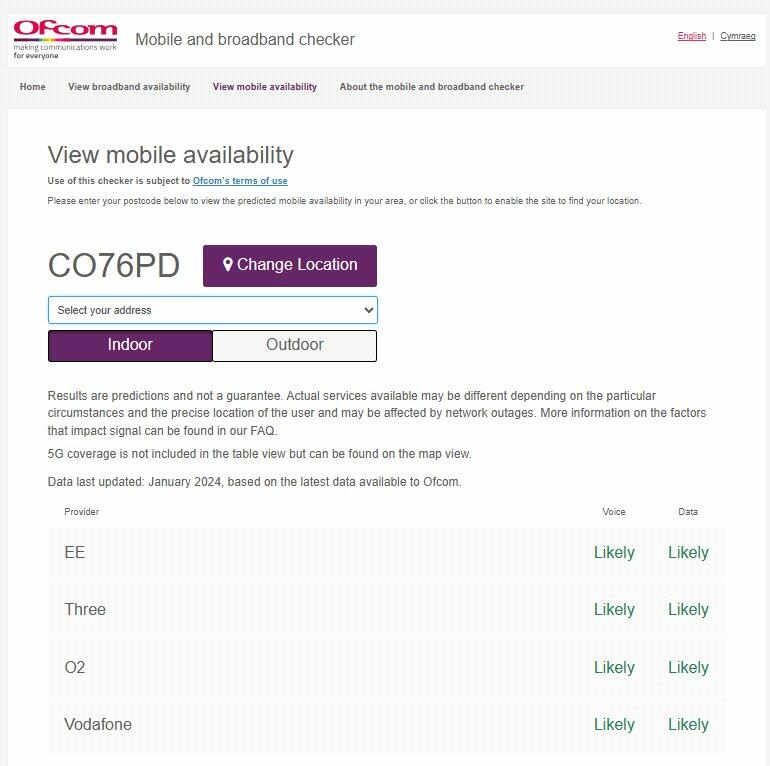Select English language link
The height and width of the screenshot is (766, 770).
691,36
